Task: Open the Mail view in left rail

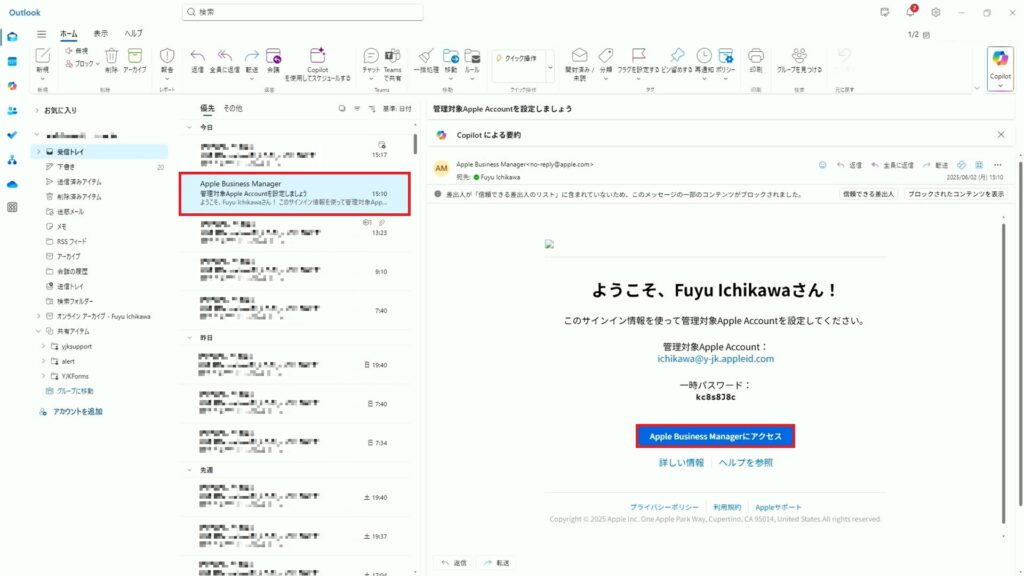Action: [12, 37]
